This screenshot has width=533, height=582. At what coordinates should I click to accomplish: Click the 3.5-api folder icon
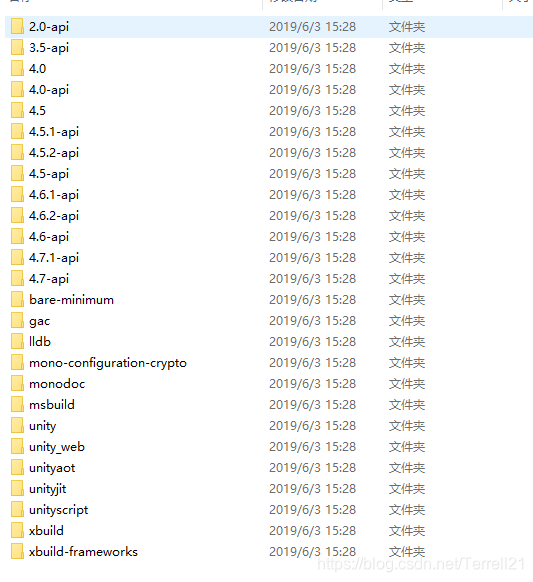click(17, 48)
